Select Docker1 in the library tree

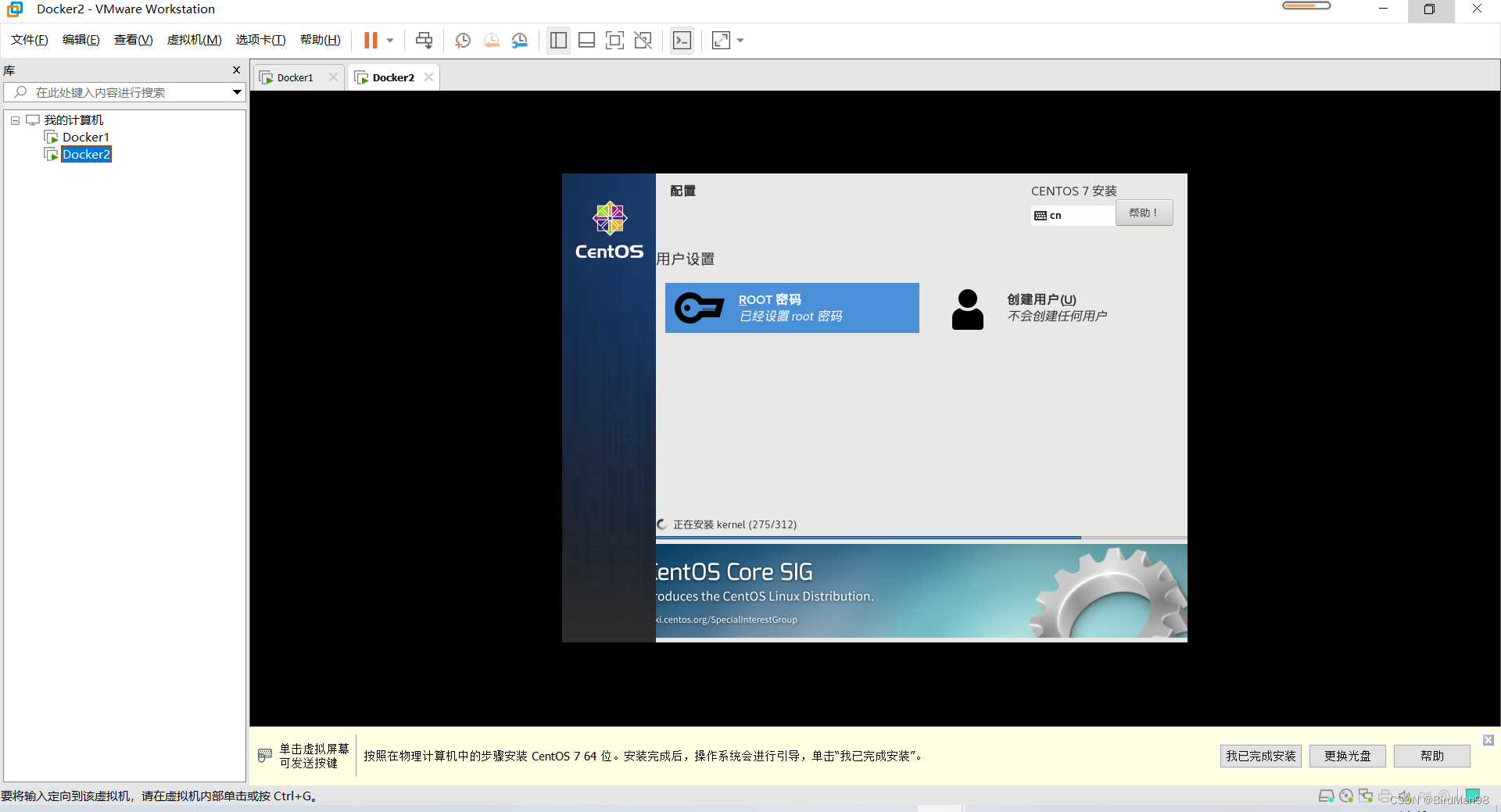(86, 138)
